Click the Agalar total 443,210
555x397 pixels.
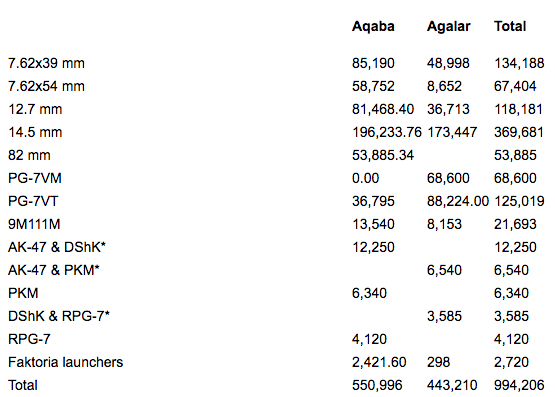[x=452, y=385]
